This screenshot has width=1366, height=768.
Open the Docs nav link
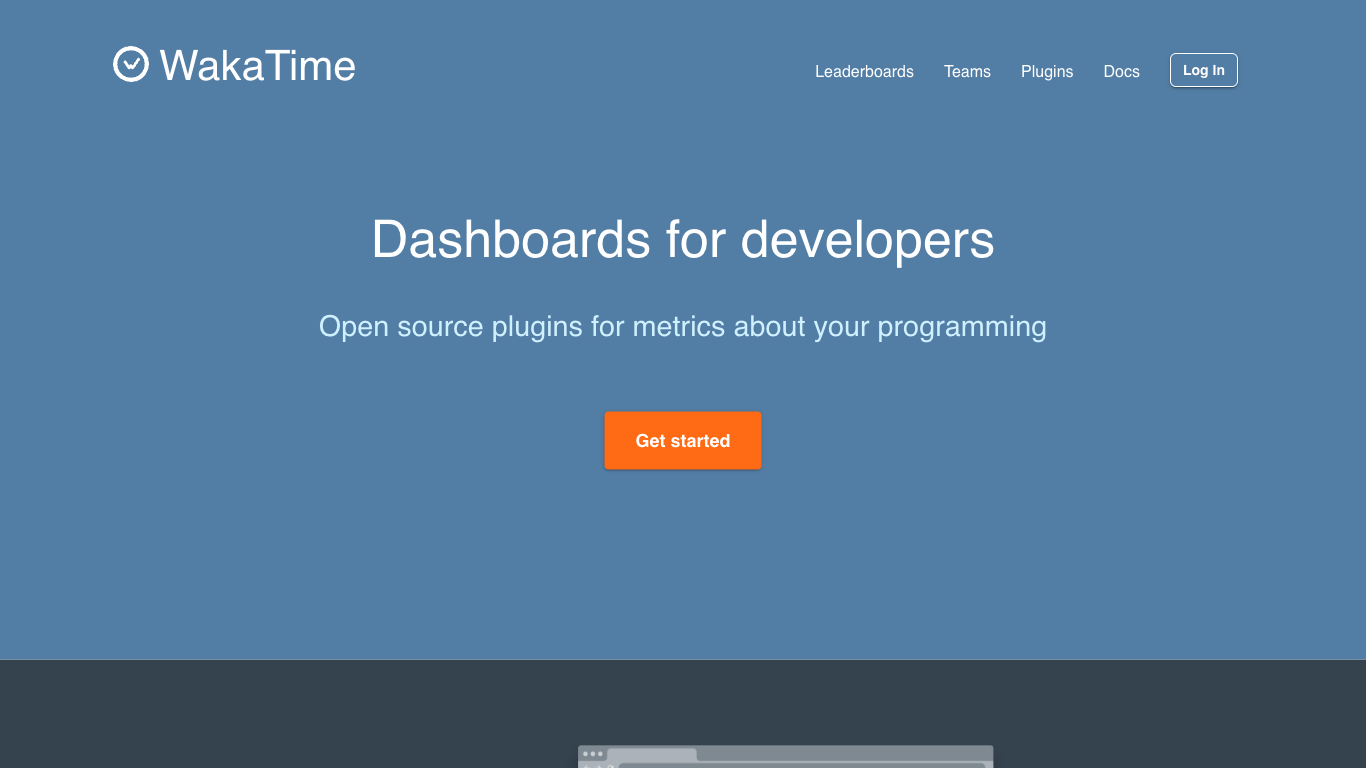click(1121, 72)
